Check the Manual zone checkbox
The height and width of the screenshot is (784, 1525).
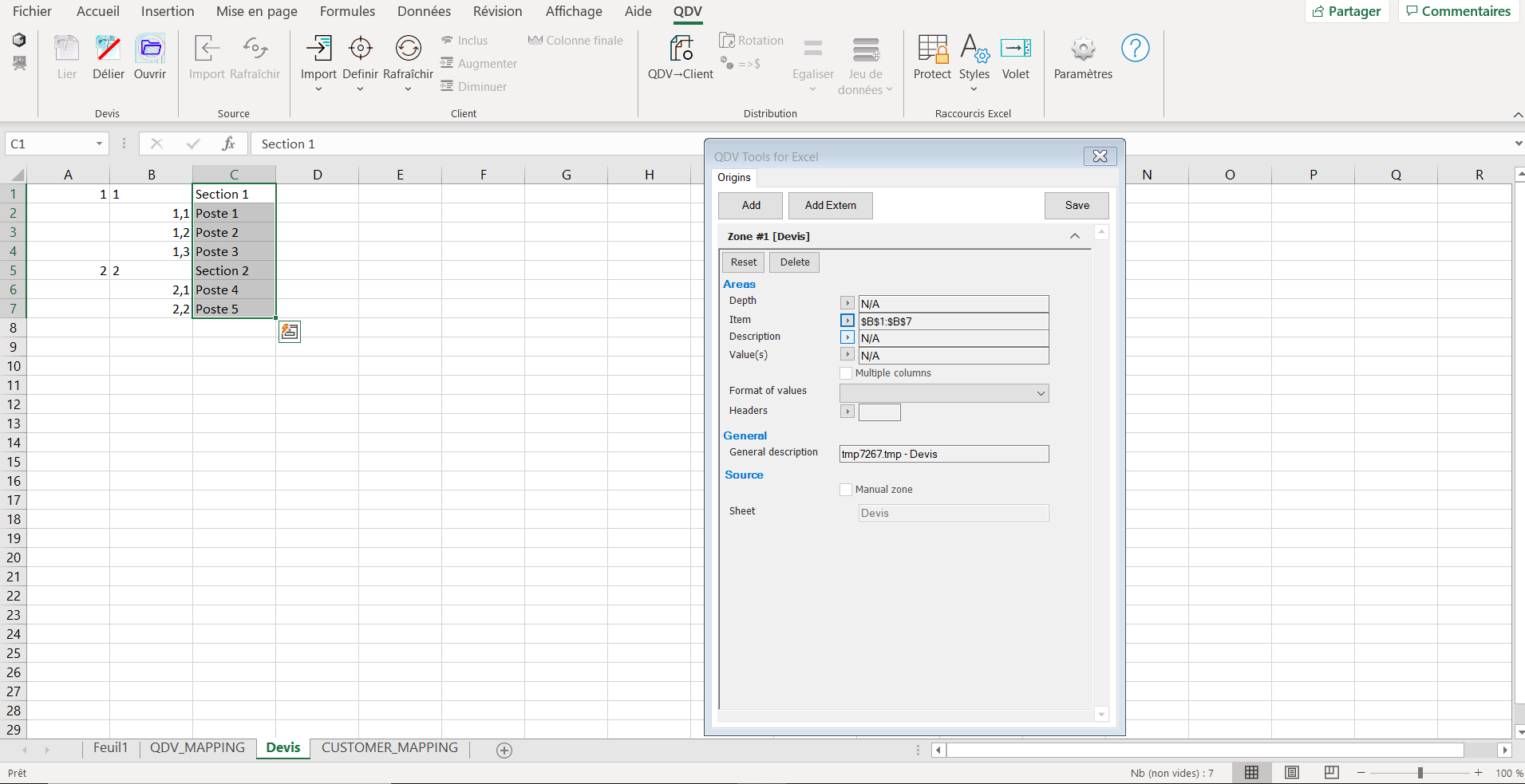[847, 490]
